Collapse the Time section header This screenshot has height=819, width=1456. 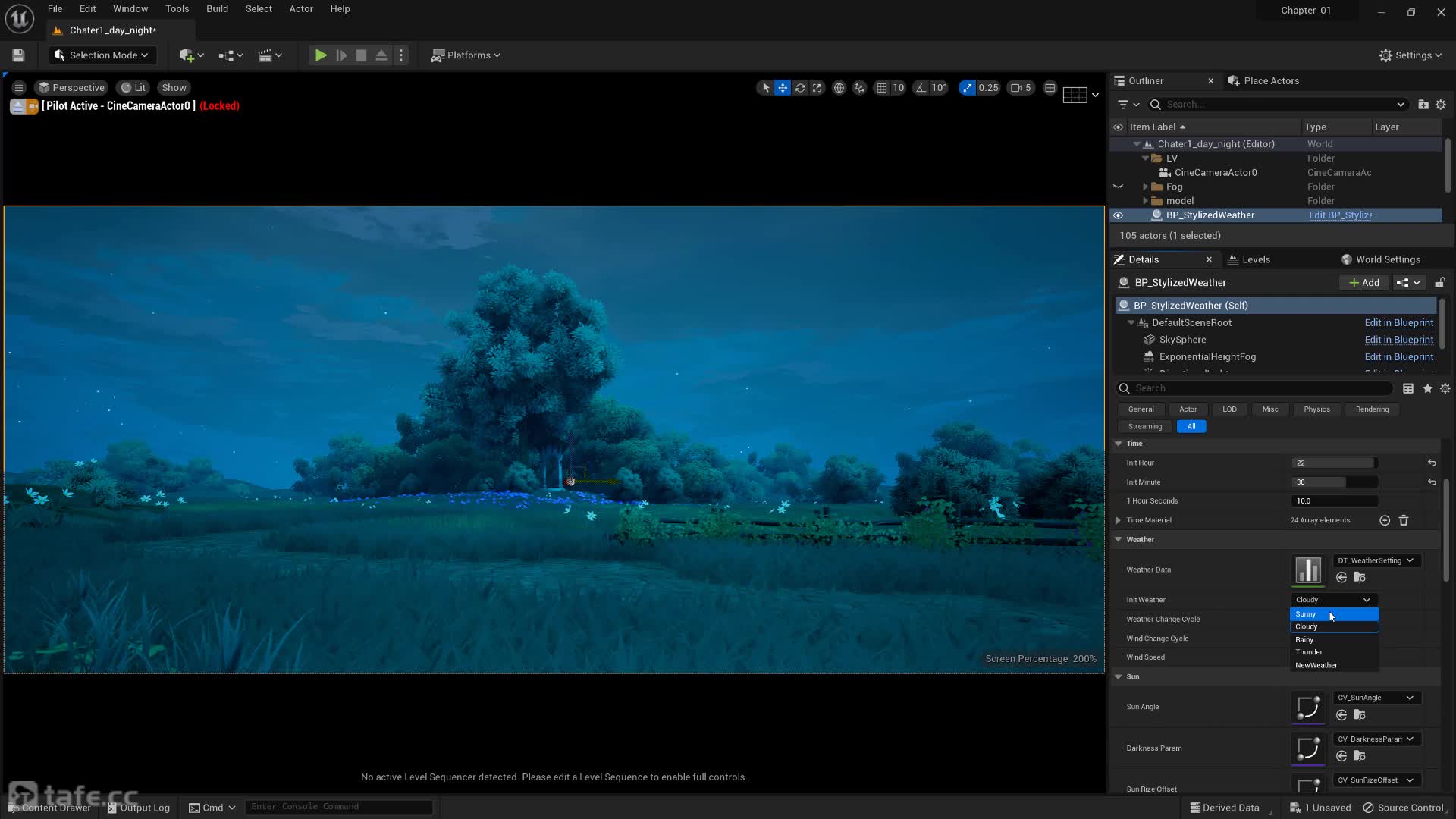[x=1119, y=444]
